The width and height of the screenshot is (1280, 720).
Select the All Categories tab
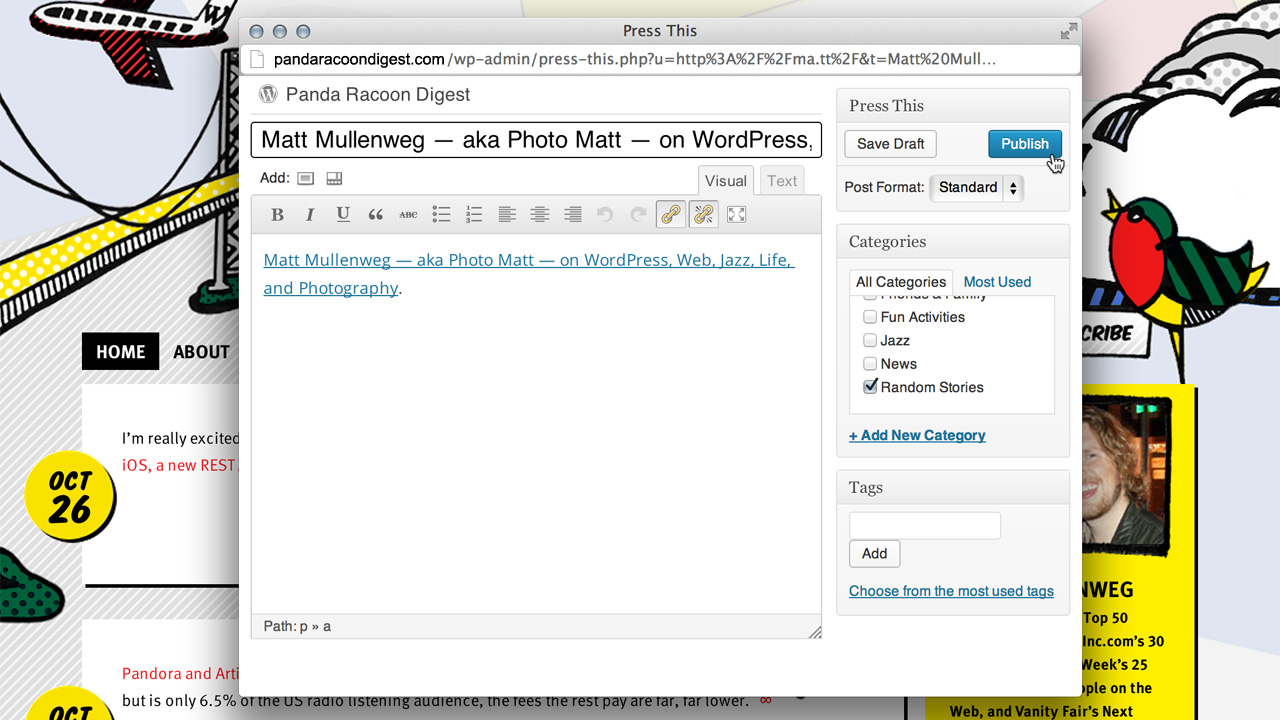(x=901, y=282)
